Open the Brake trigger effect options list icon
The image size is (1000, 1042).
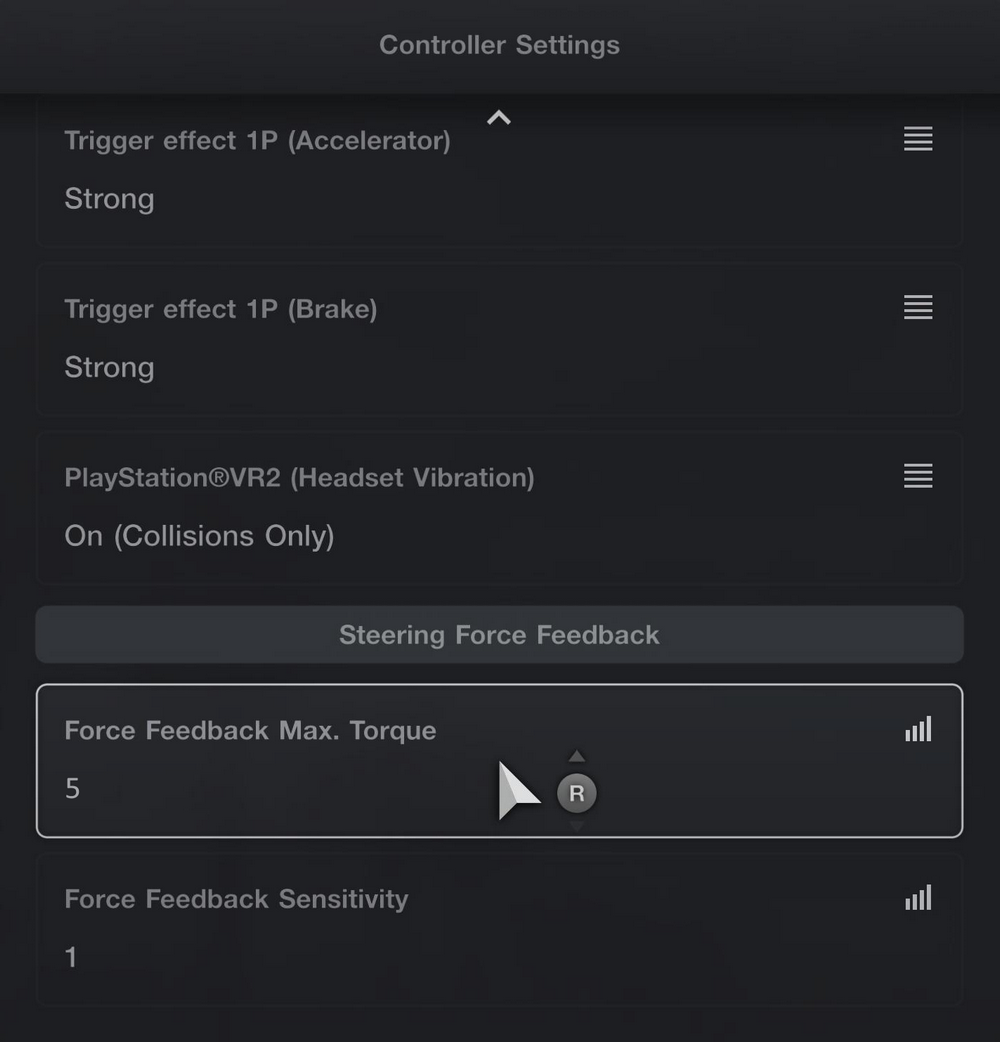click(x=918, y=307)
